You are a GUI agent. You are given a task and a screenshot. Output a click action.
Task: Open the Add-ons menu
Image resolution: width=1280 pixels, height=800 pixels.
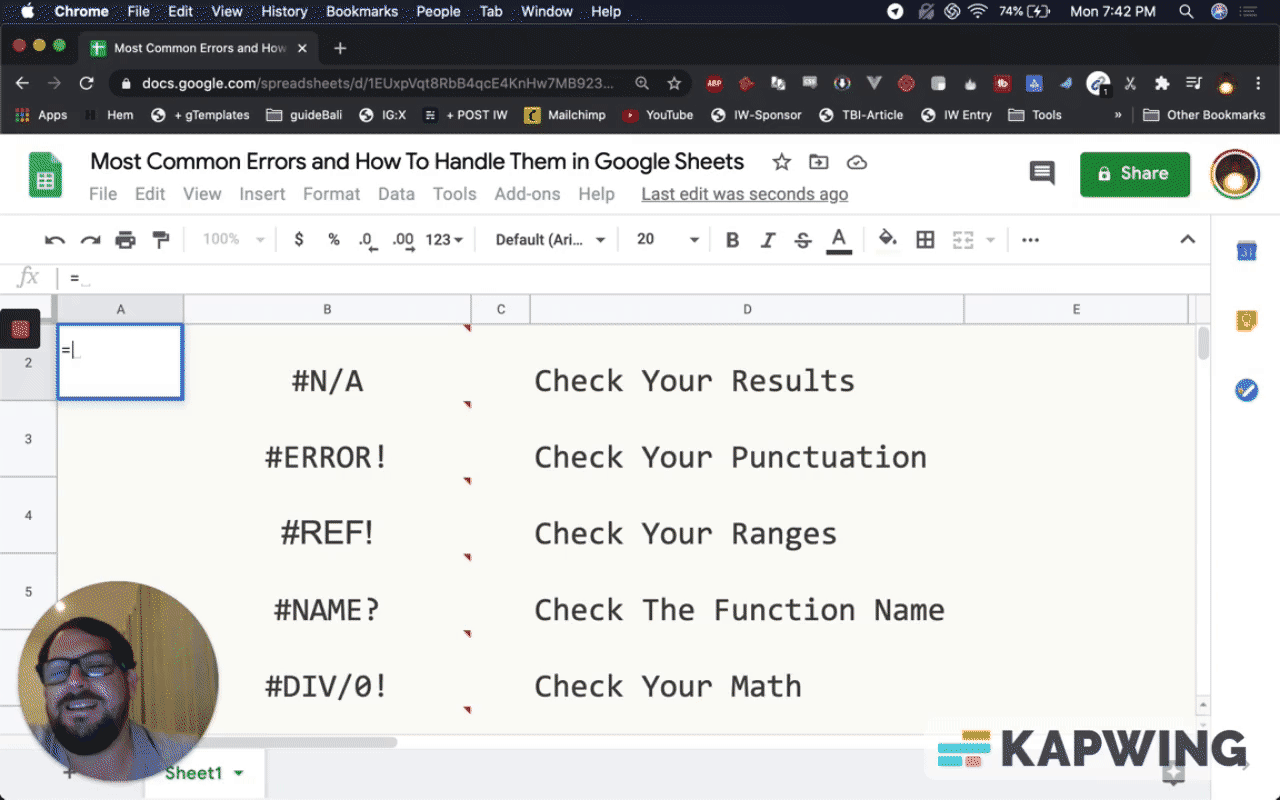527,194
